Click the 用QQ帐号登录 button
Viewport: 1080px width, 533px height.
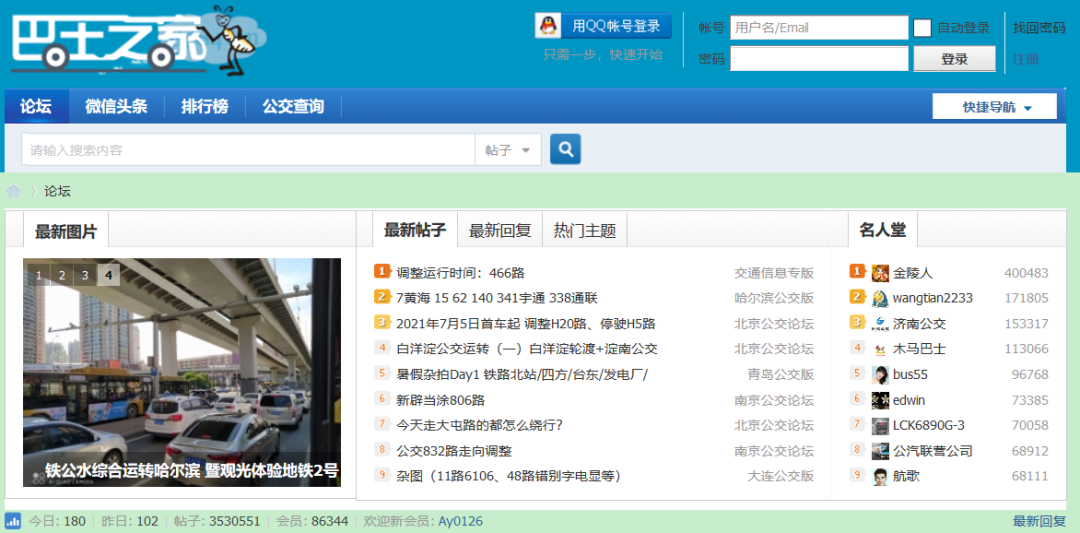pos(603,26)
